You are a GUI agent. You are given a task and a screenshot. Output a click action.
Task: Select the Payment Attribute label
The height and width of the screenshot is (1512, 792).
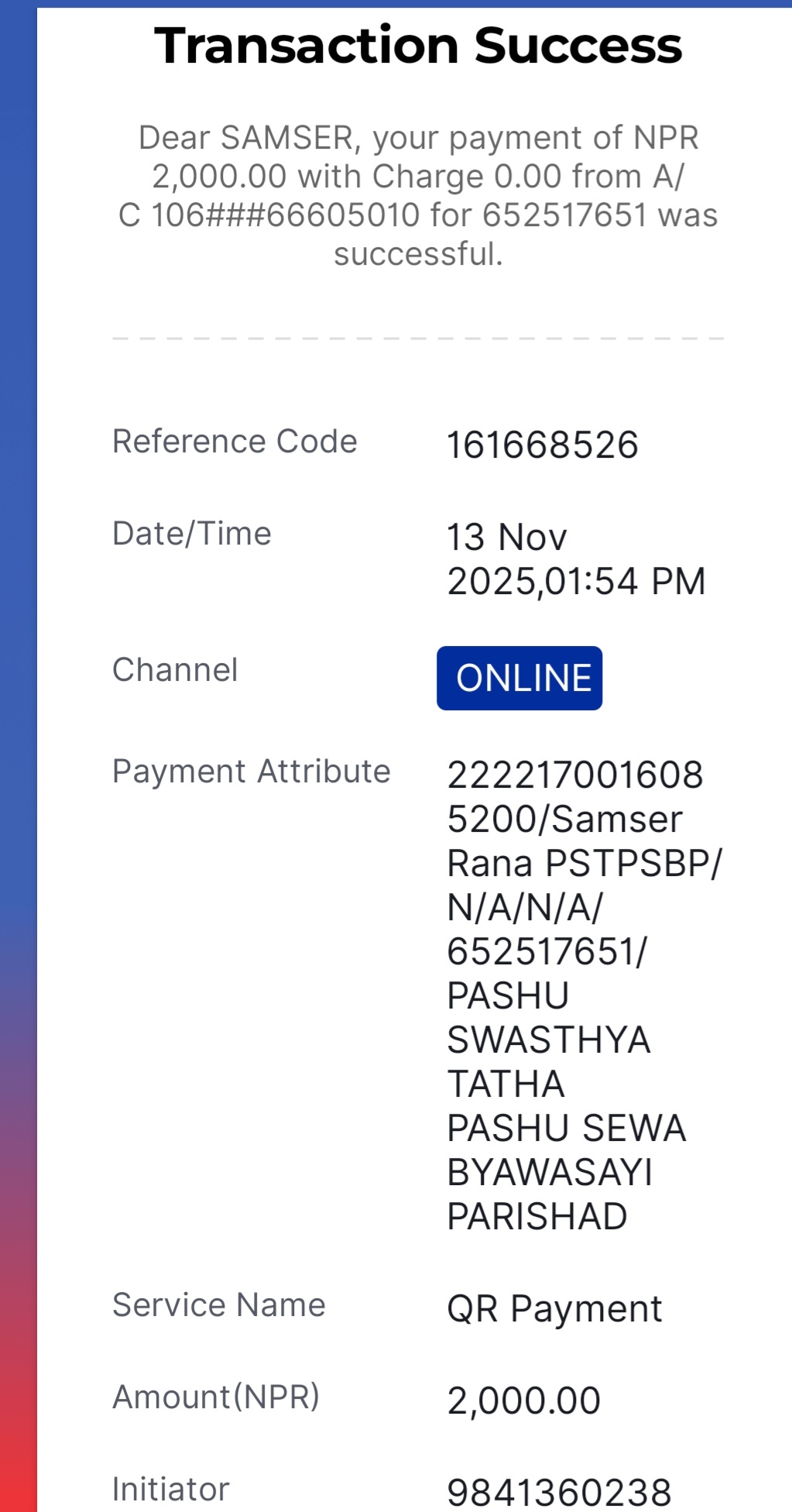tap(252, 771)
